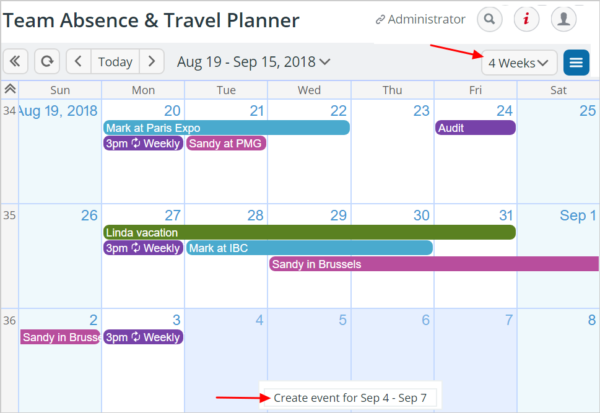
Task: Open the Sandy at PMG event
Action: coord(226,144)
